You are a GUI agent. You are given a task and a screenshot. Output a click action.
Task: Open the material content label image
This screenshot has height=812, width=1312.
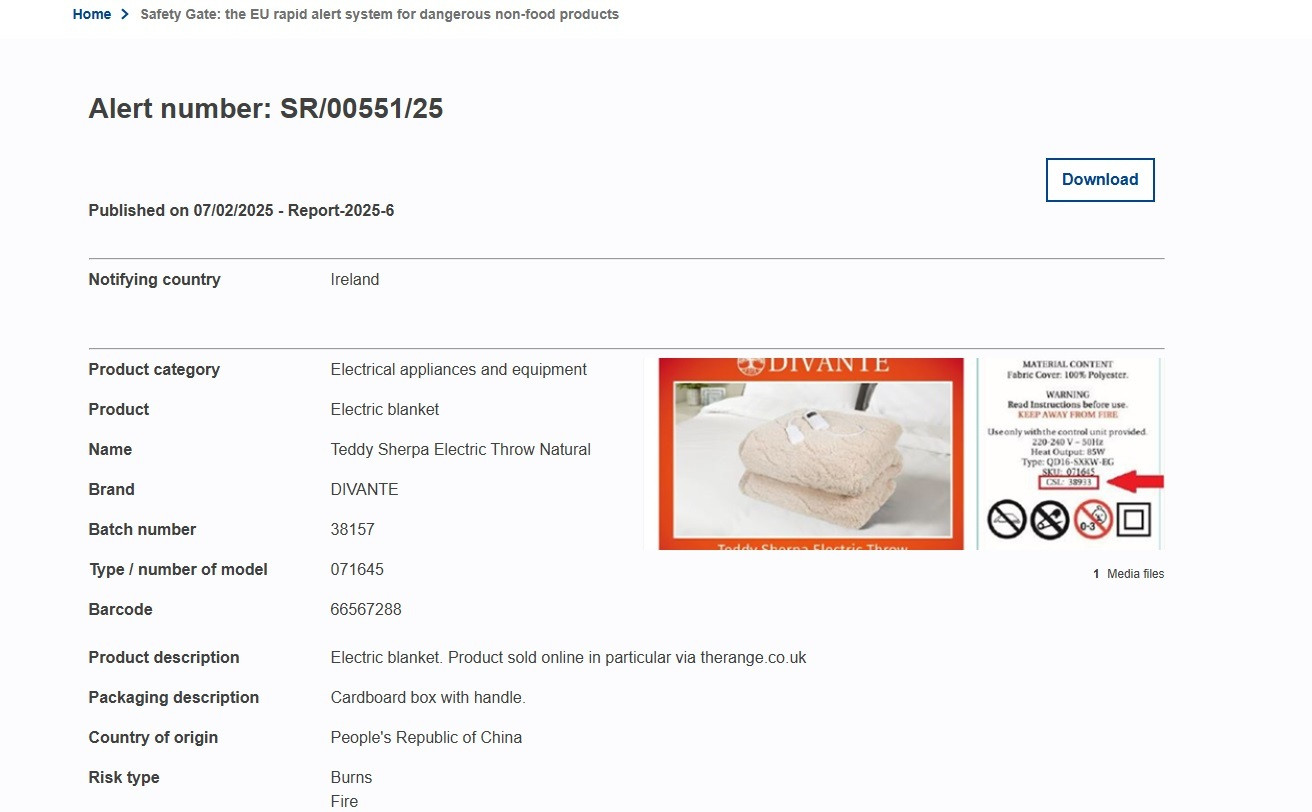1069,454
